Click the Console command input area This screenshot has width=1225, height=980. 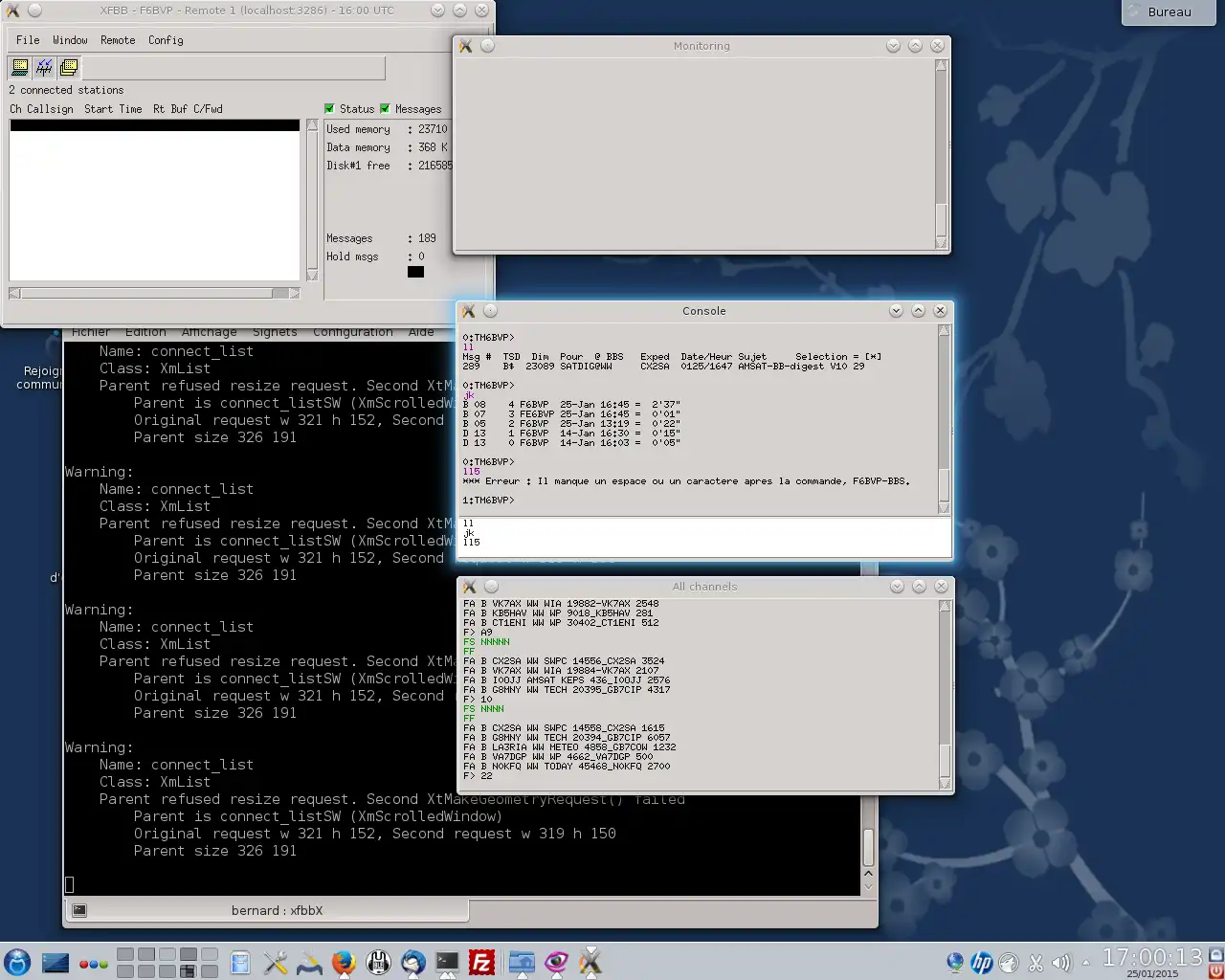coord(704,537)
